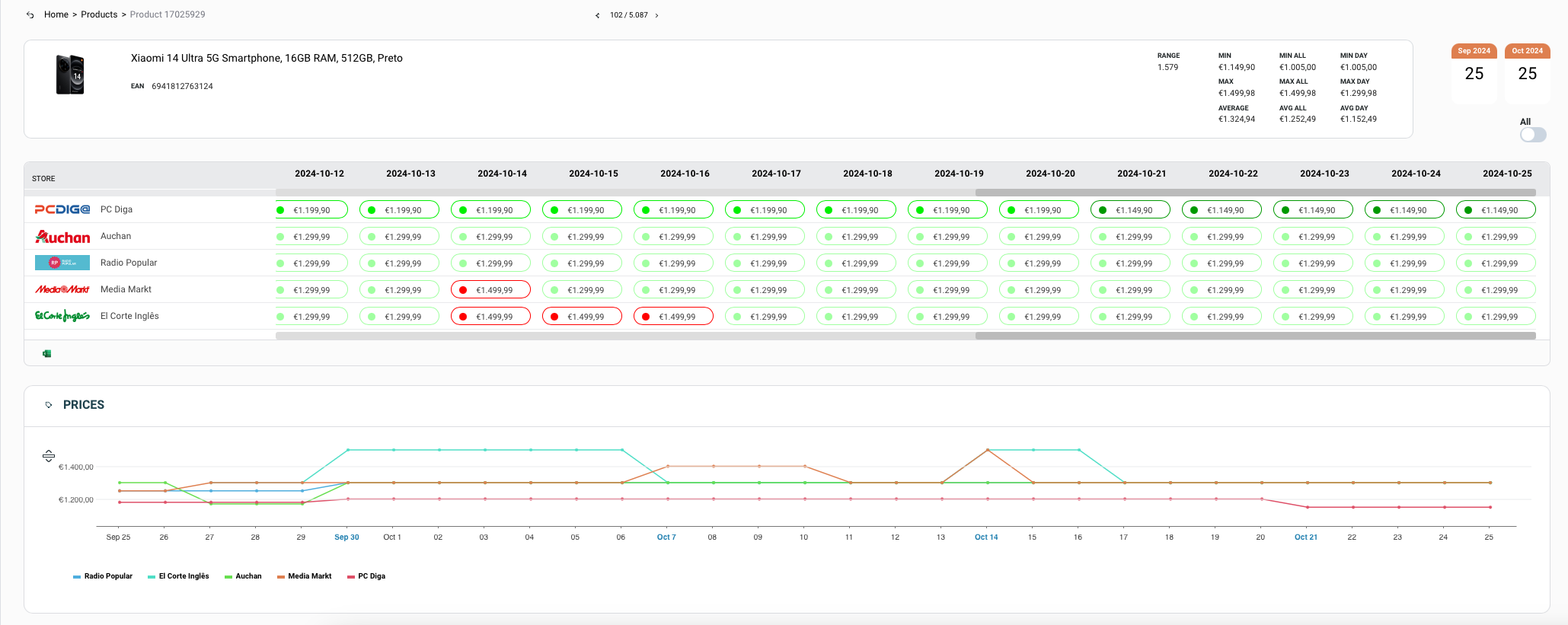1568x625 pixels.
Task: Click the 2024-10-18 column header
Action: [x=867, y=174]
